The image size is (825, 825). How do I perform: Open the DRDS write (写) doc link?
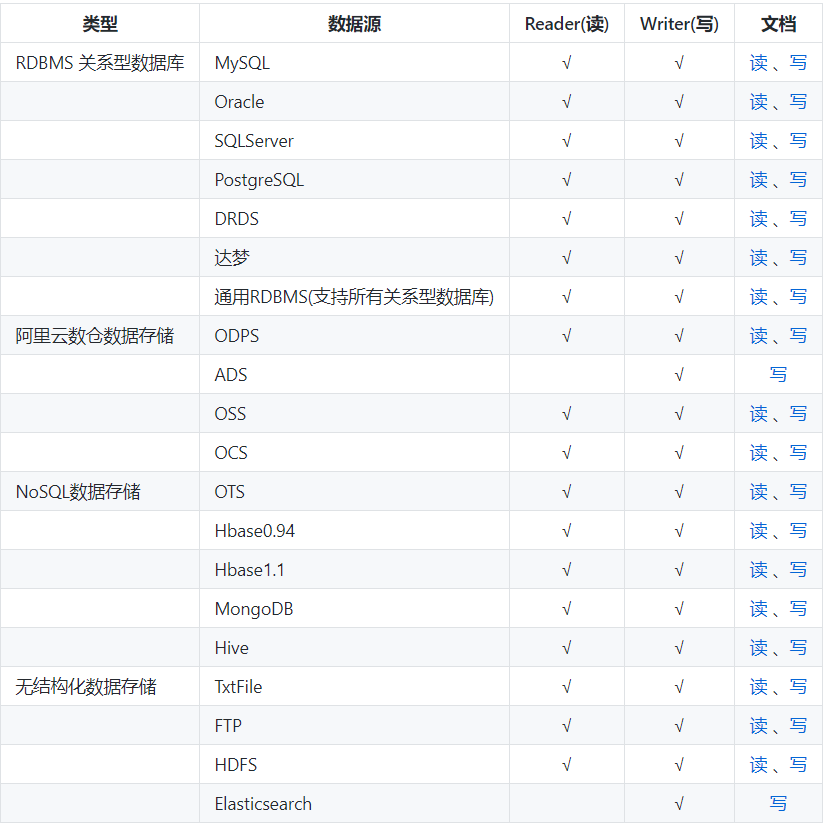click(798, 218)
